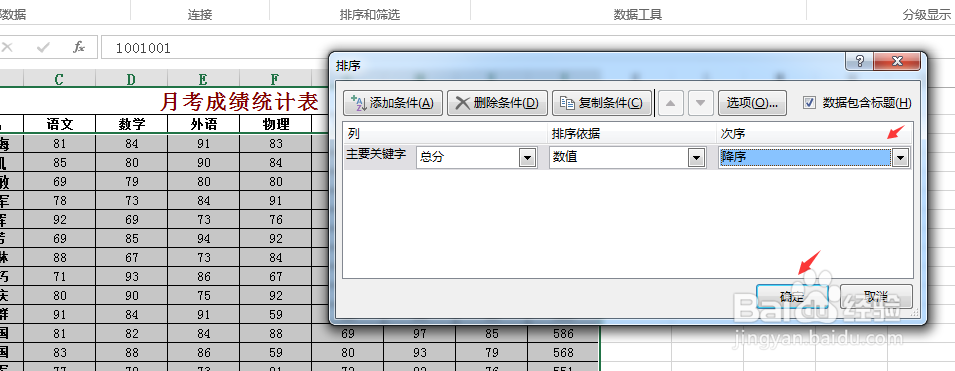Select column C header
955x371 pixels.
click(59, 79)
